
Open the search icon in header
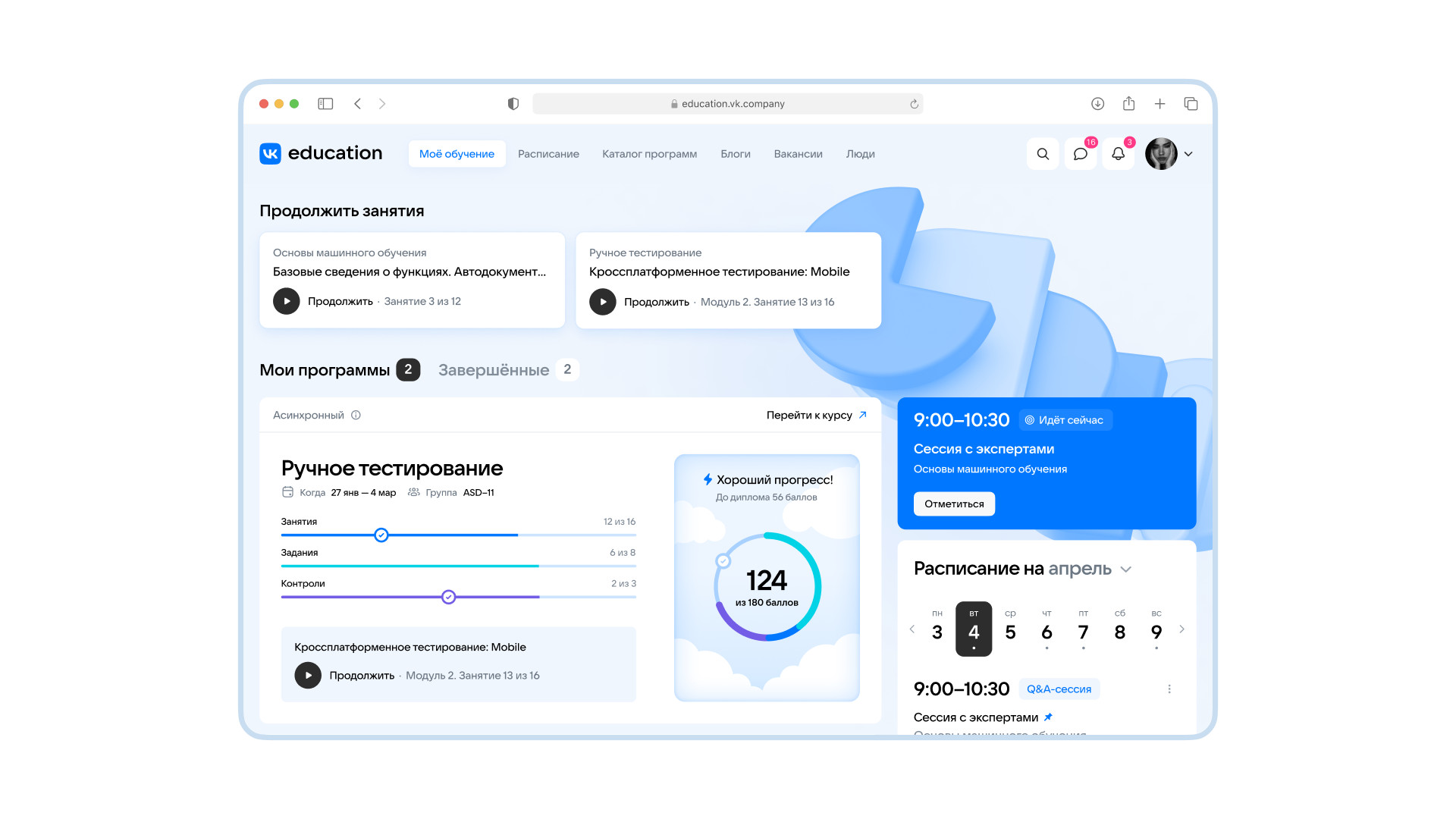1043,154
